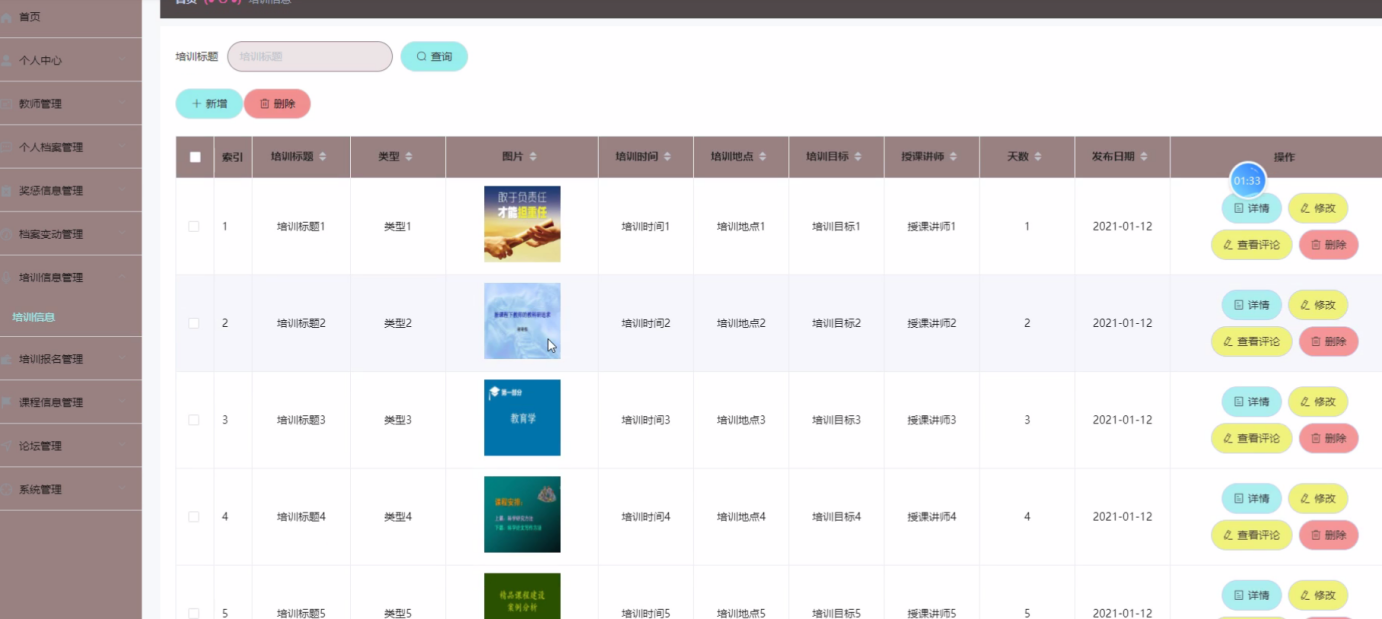Select the 培训信息 submenu item

pos(34,317)
